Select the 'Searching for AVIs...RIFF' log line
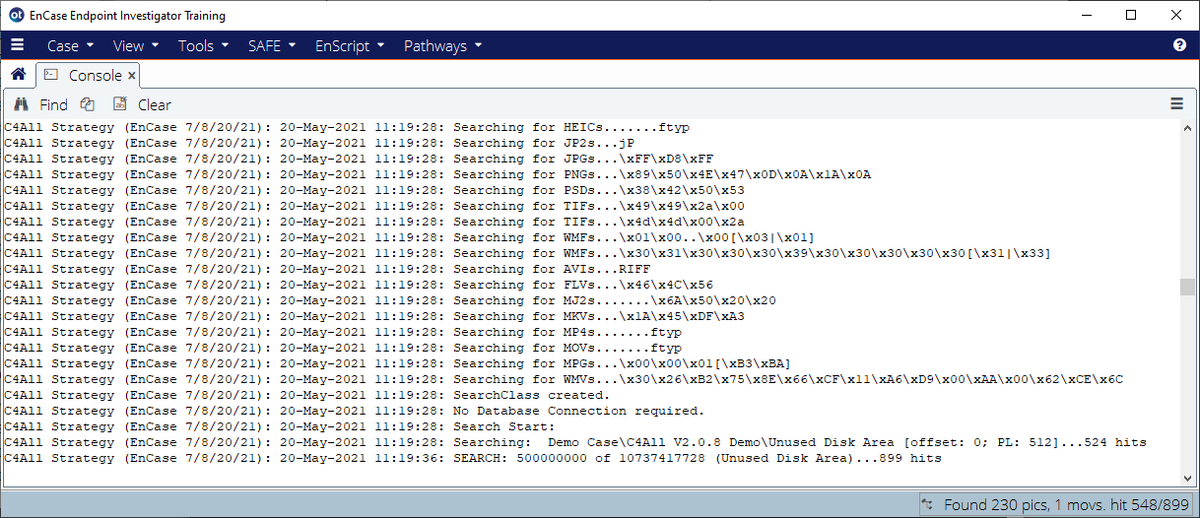Viewport: 1200px width, 518px height. click(x=328, y=269)
